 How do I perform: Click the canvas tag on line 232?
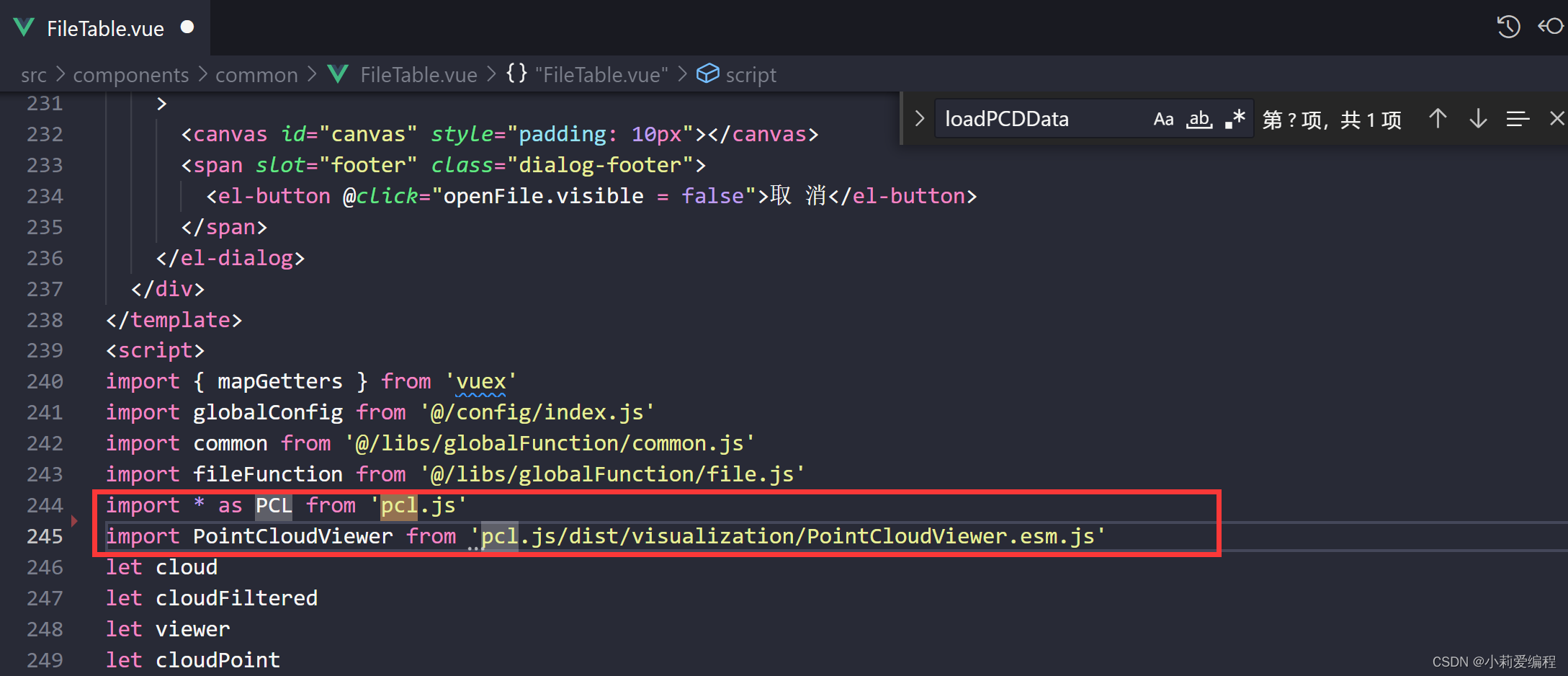230,134
